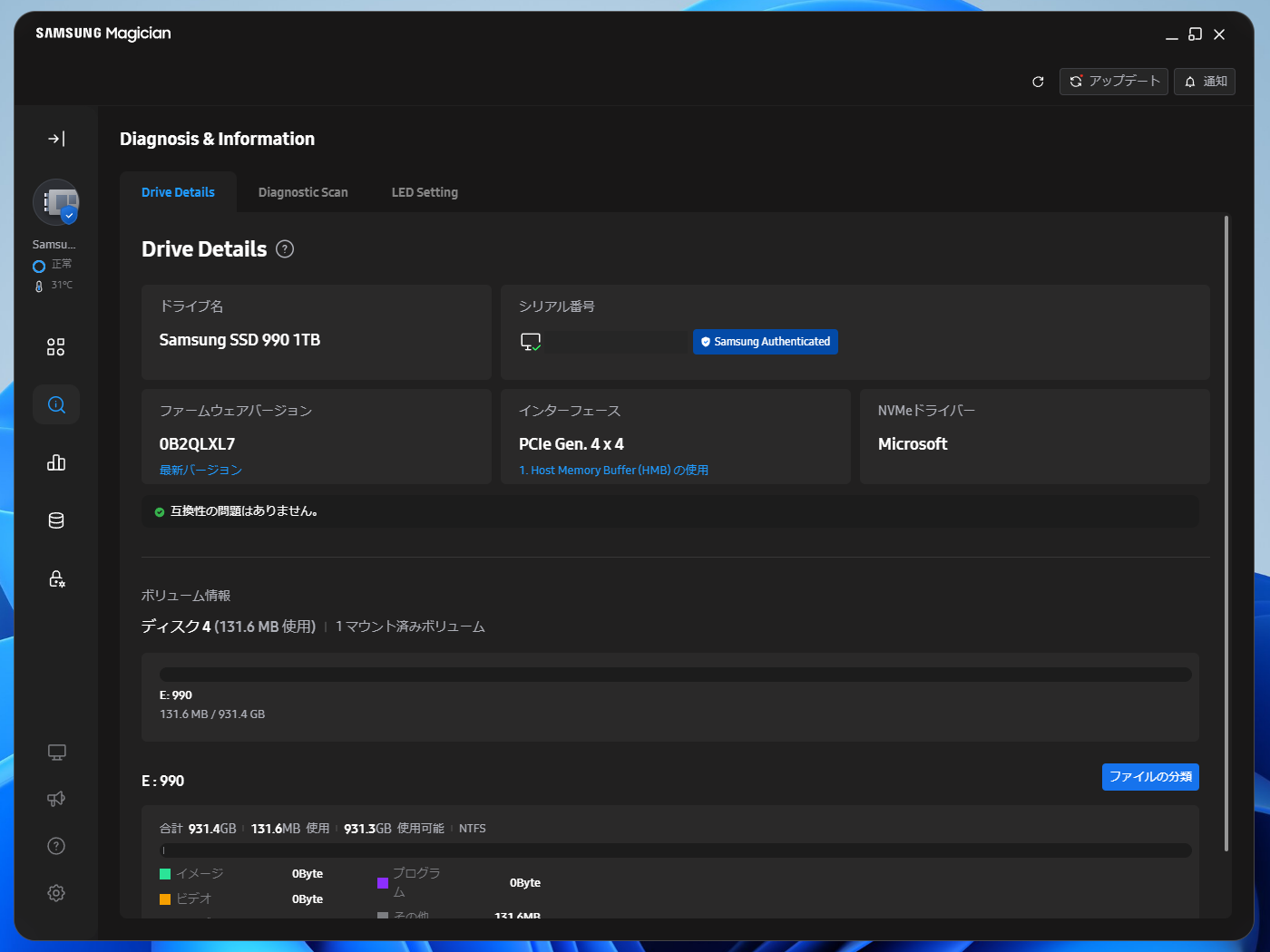1270x952 pixels.
Task: Click the megaphone announcements icon
Action: pos(56,799)
